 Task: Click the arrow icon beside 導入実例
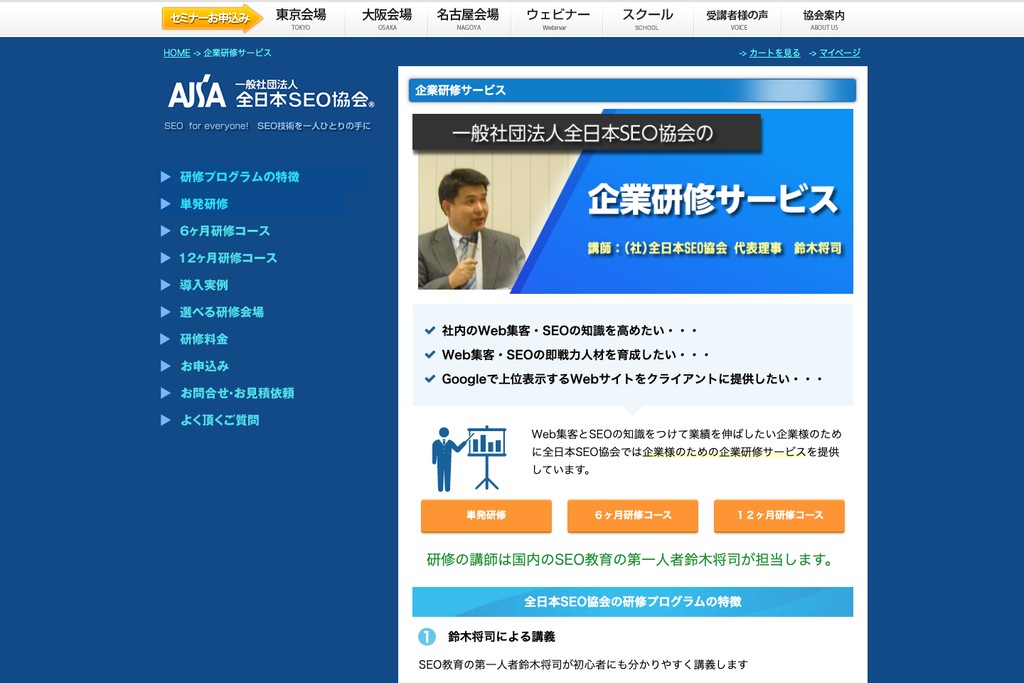[x=166, y=285]
